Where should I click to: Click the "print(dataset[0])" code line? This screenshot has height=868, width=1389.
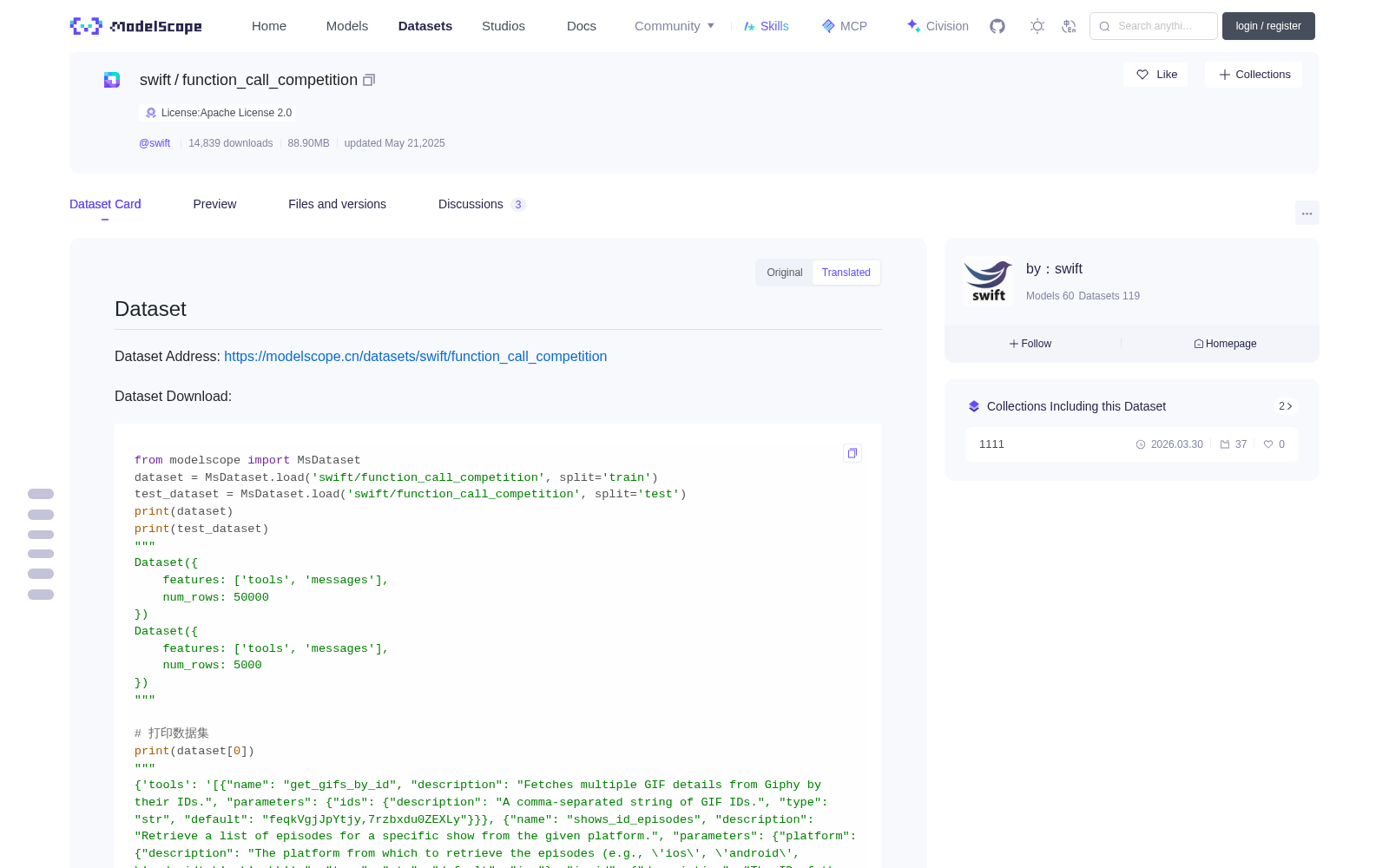tap(194, 751)
